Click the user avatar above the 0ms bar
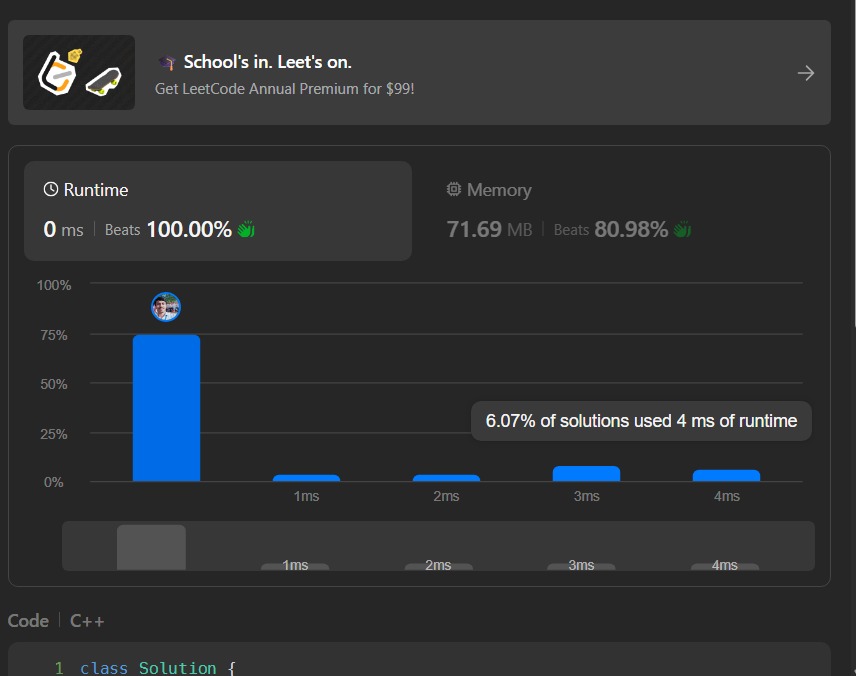This screenshot has height=676, width=856. (x=166, y=307)
